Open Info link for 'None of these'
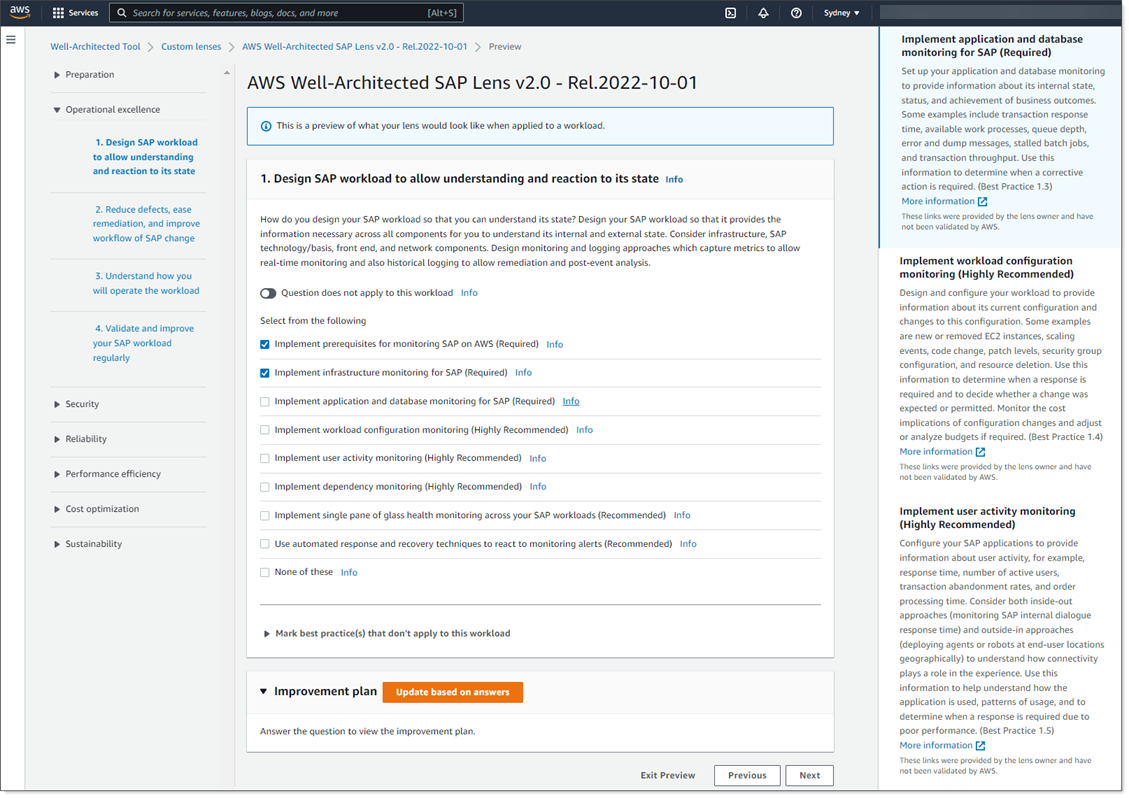The height and width of the screenshot is (798, 1129). (x=348, y=573)
